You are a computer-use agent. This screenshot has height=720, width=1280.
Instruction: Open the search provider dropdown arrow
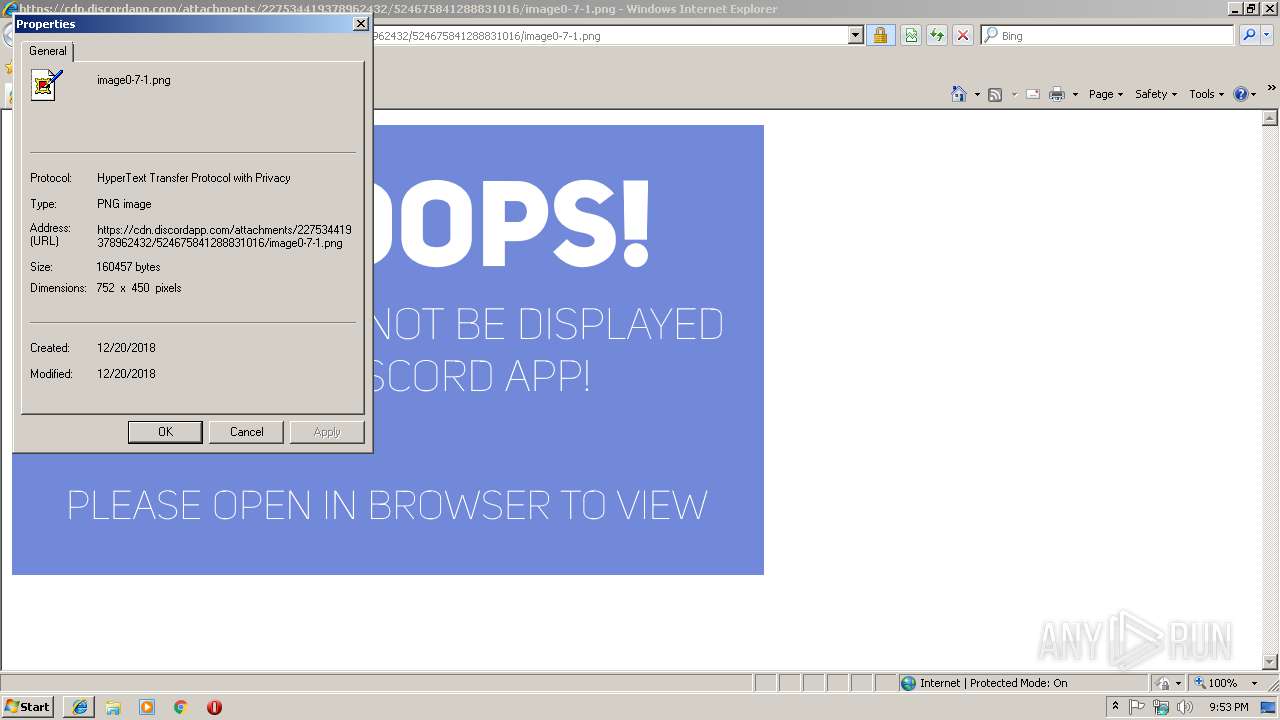pyautogui.click(x=1266, y=35)
